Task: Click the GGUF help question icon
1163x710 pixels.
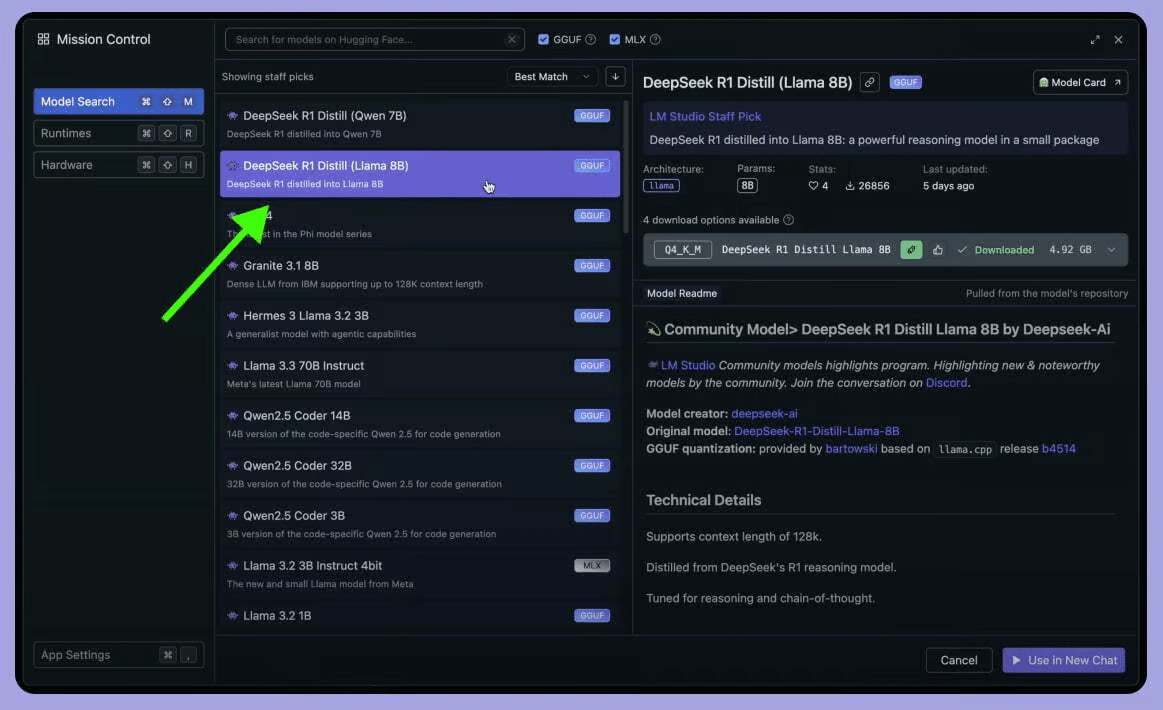Action: click(x=590, y=39)
